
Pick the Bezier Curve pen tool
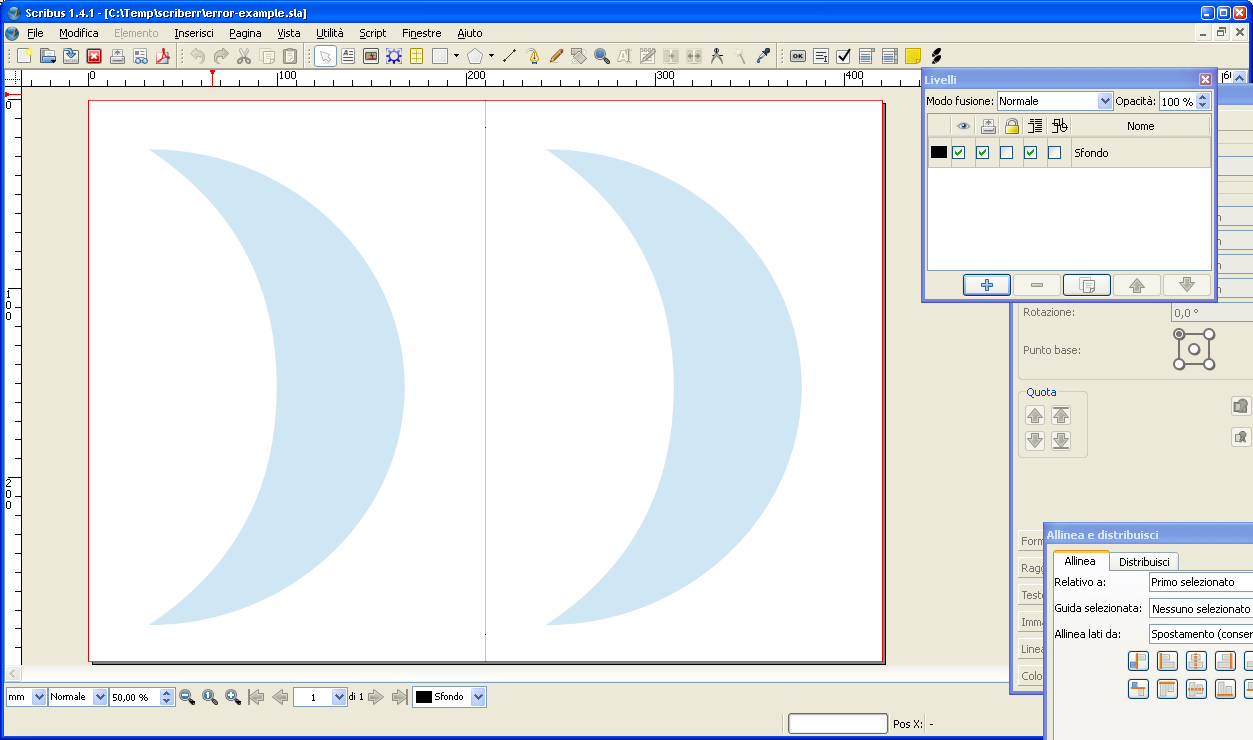click(x=534, y=56)
